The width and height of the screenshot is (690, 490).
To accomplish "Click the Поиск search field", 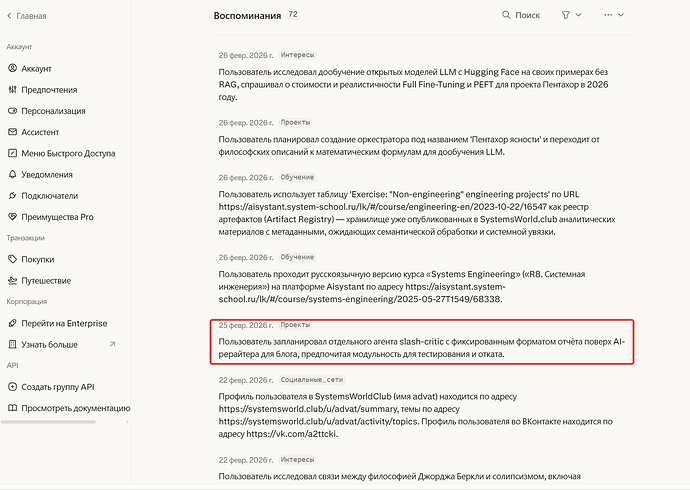I will (x=521, y=15).
